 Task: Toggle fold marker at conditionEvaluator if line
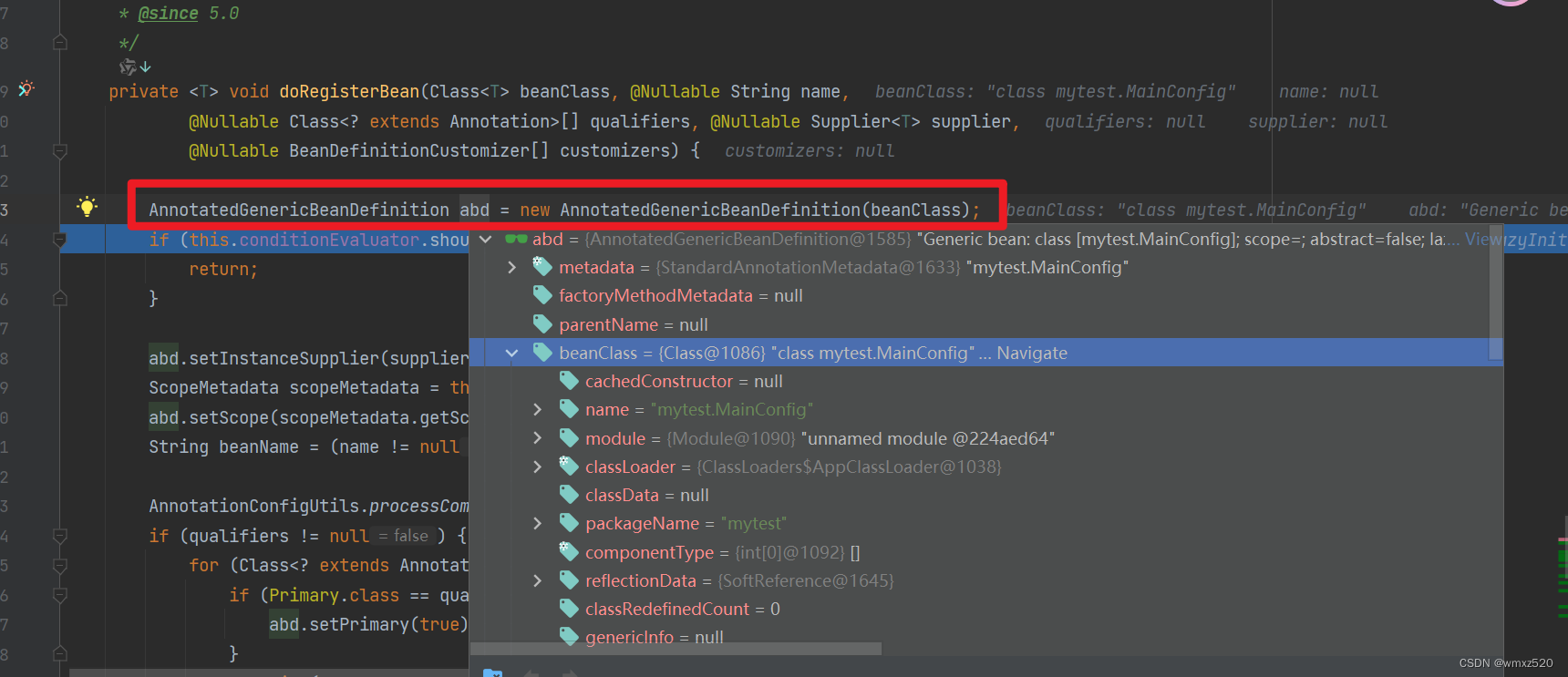tap(60, 240)
